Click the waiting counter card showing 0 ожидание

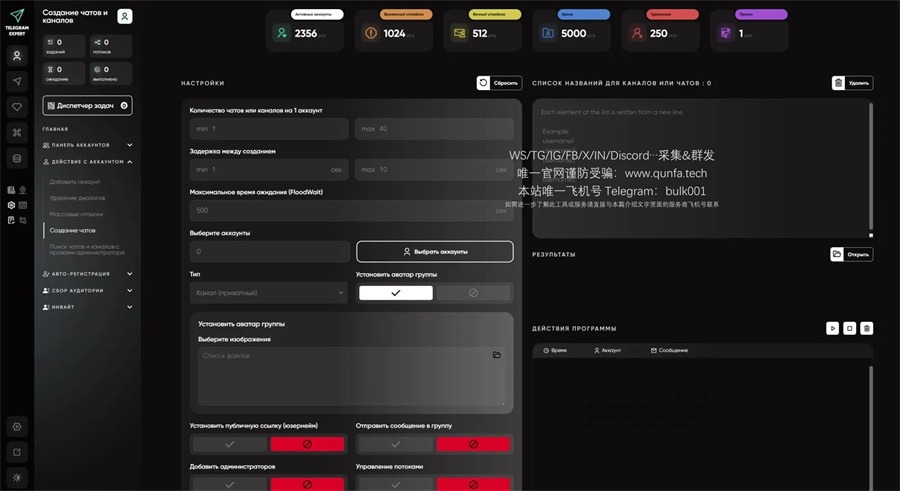(x=64, y=73)
